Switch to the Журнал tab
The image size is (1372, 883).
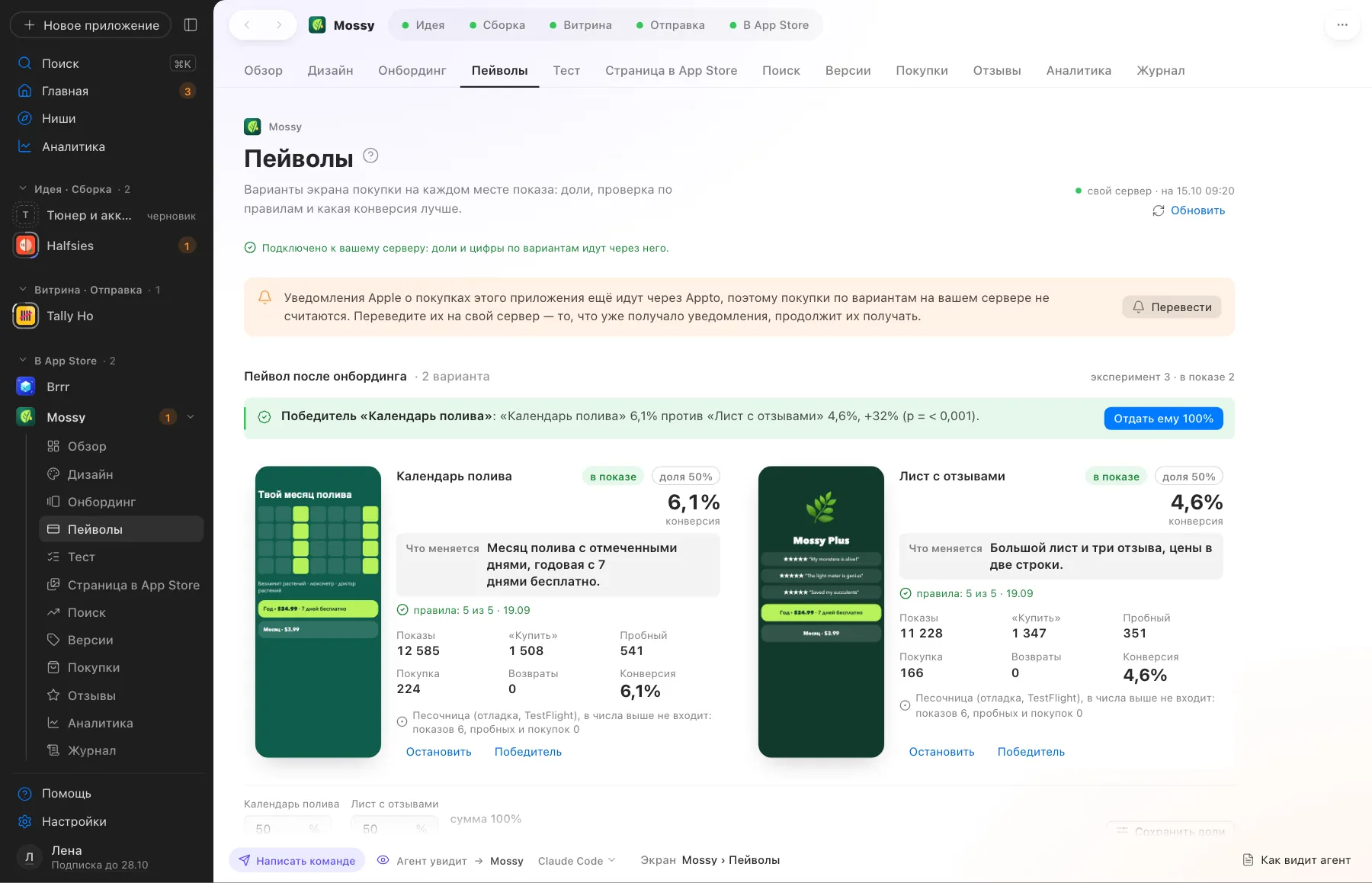pyautogui.click(x=1160, y=70)
